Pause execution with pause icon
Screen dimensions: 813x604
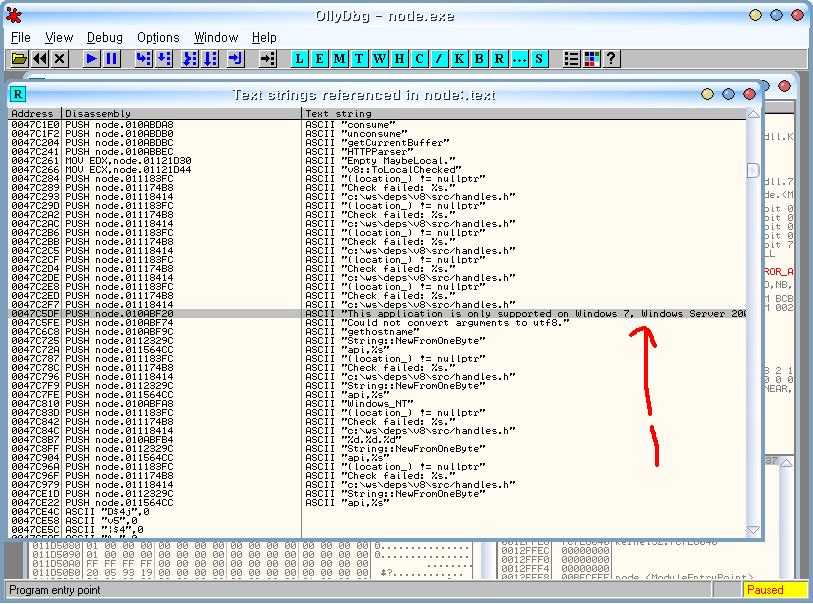(x=111, y=59)
